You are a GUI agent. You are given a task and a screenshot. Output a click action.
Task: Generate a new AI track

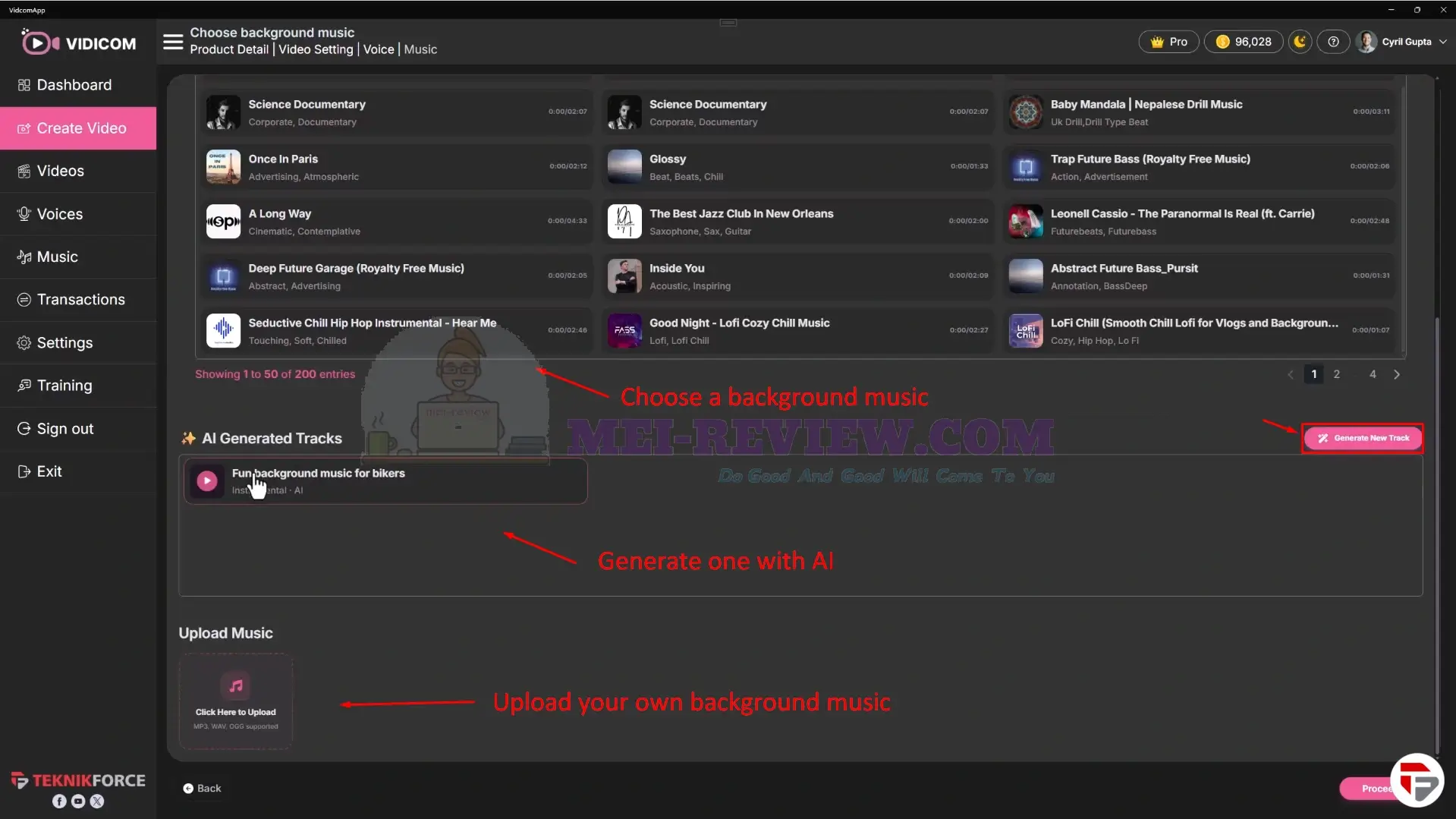click(x=1363, y=438)
